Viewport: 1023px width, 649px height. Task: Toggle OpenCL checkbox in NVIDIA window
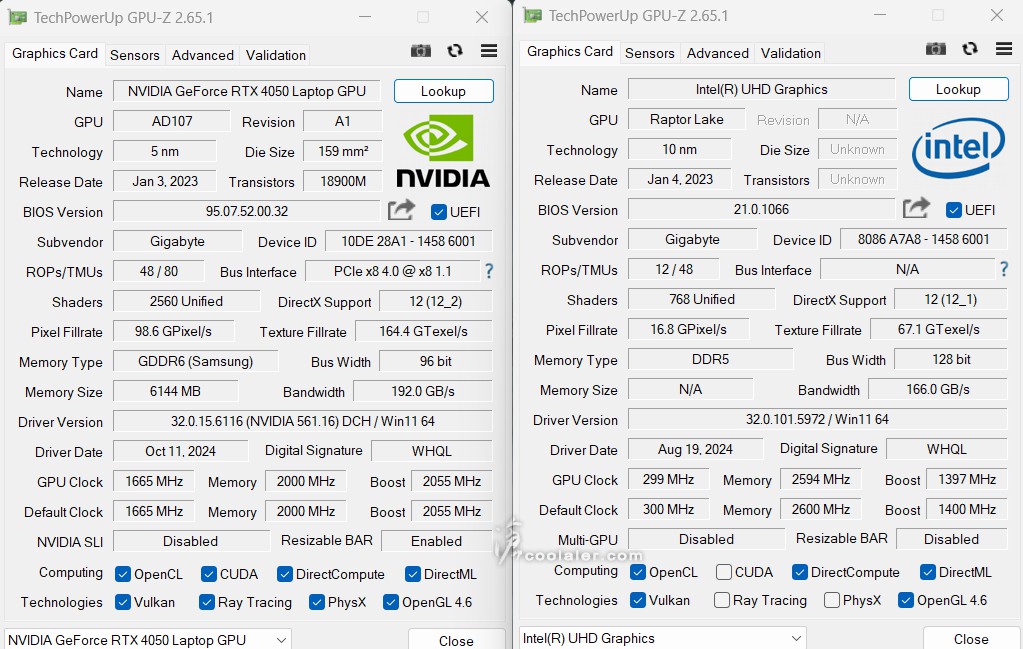(123, 574)
